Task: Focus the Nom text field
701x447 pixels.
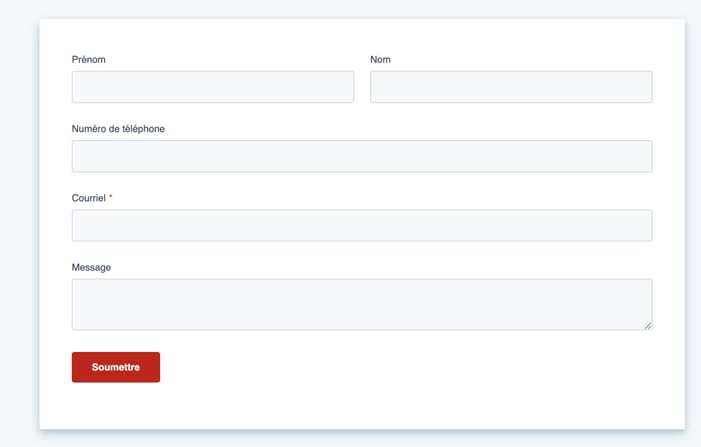Action: 511,87
